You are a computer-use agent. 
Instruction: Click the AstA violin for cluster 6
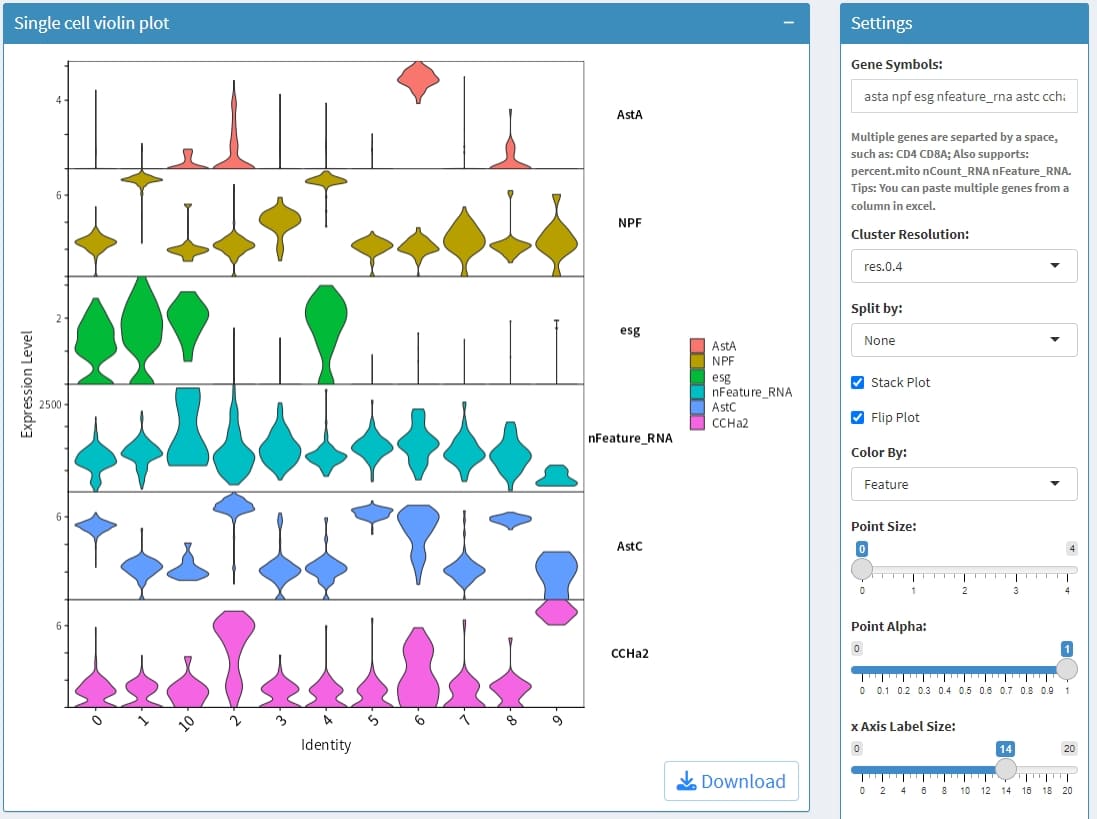(x=418, y=82)
